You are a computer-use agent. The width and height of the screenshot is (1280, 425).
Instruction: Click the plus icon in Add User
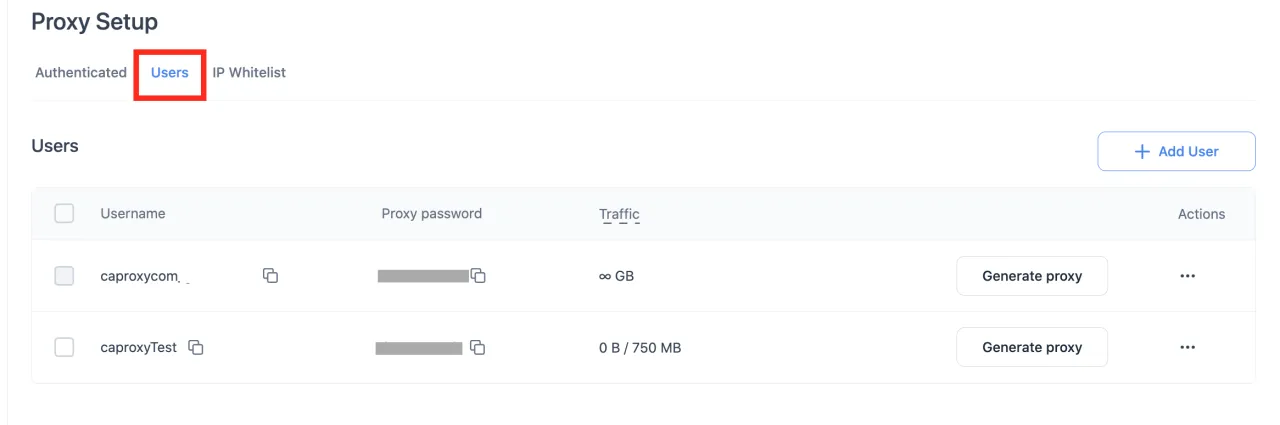coord(1142,152)
